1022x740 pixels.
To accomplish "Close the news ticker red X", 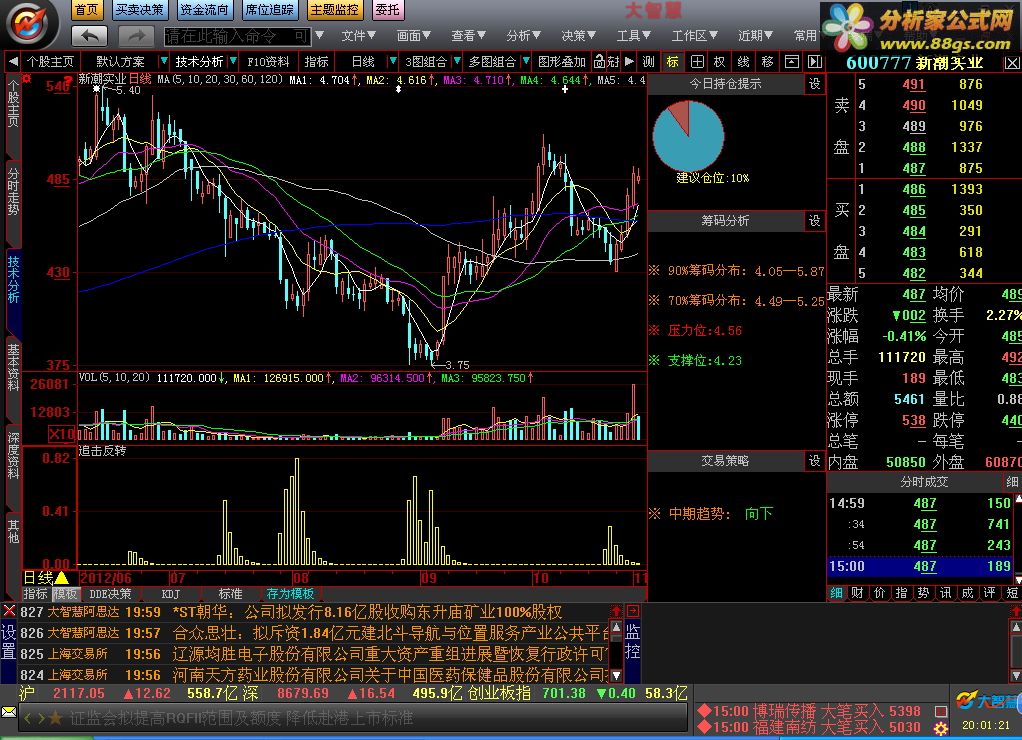I will (x=8, y=612).
